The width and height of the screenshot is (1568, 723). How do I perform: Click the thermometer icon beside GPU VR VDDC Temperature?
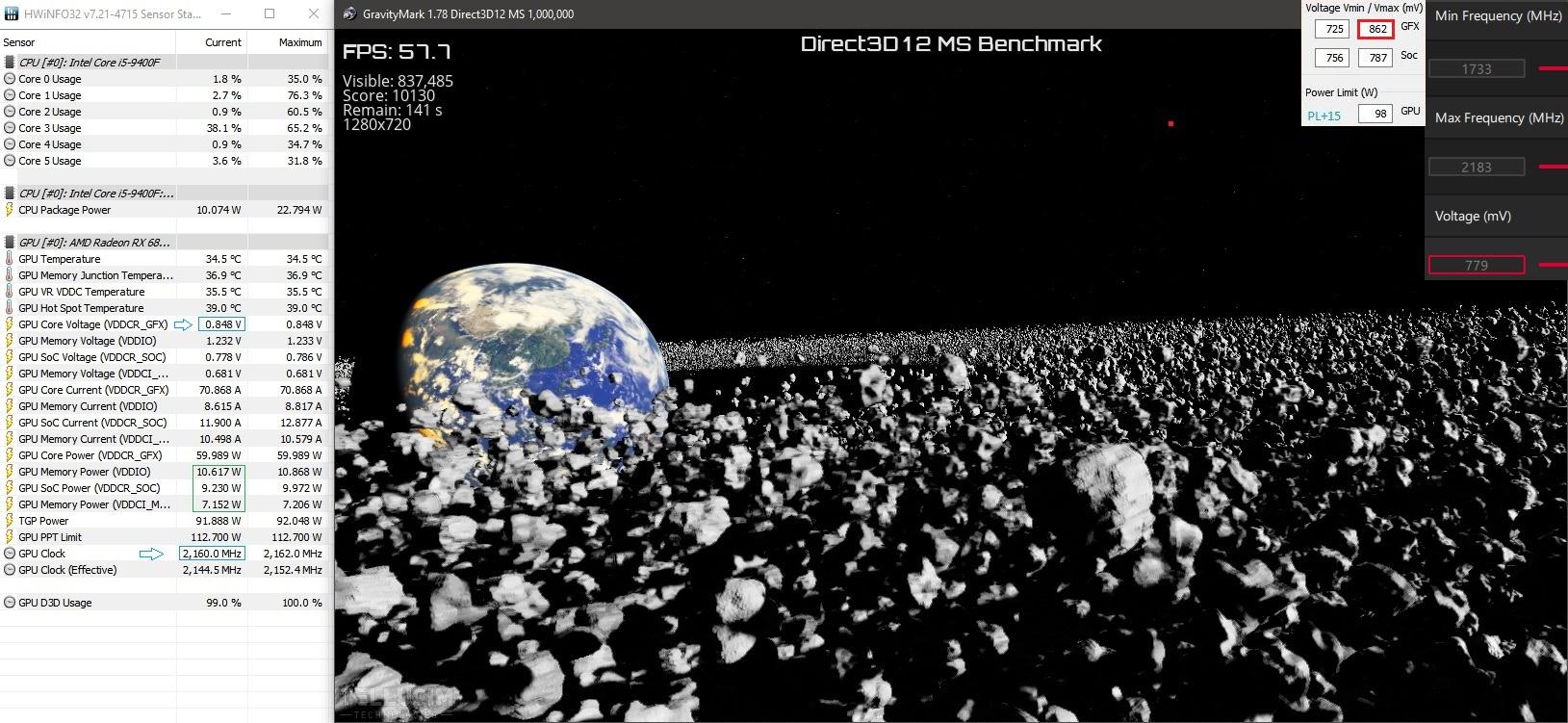pyautogui.click(x=10, y=292)
